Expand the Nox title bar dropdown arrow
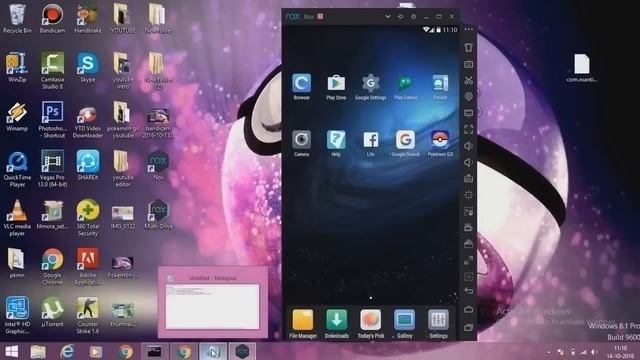 [x=388, y=17]
